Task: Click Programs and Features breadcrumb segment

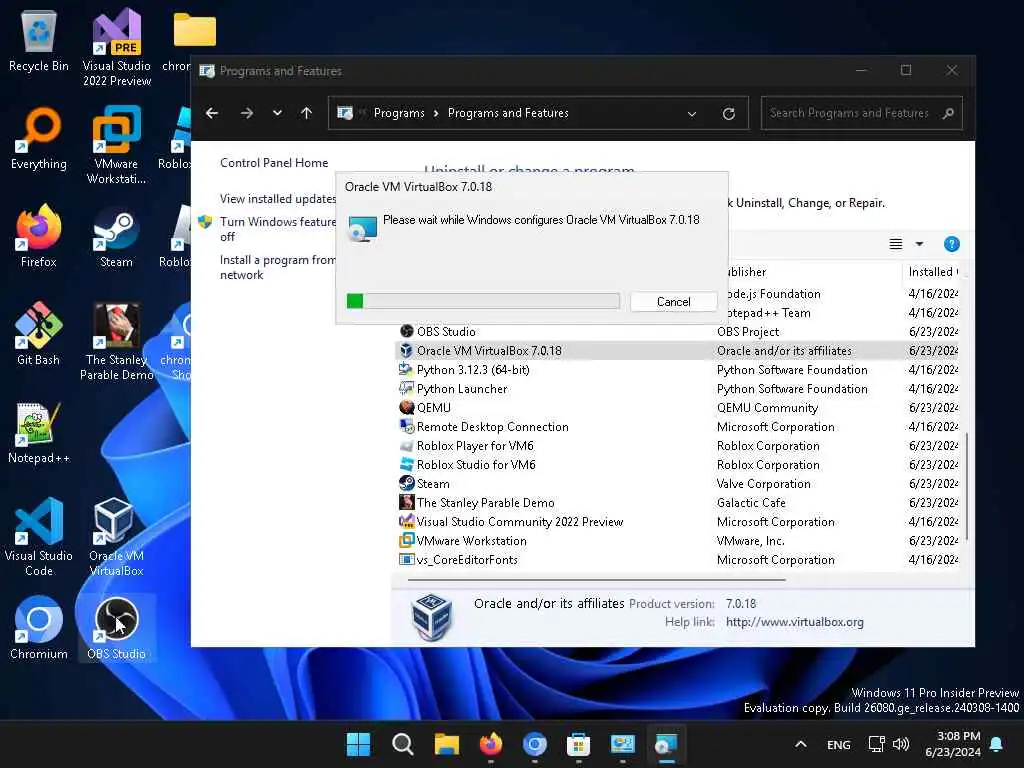Action: pyautogui.click(x=508, y=113)
